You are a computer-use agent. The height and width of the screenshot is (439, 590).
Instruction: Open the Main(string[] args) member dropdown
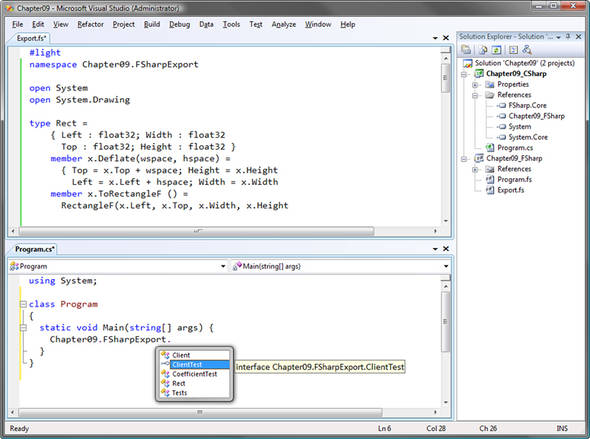pos(446,266)
